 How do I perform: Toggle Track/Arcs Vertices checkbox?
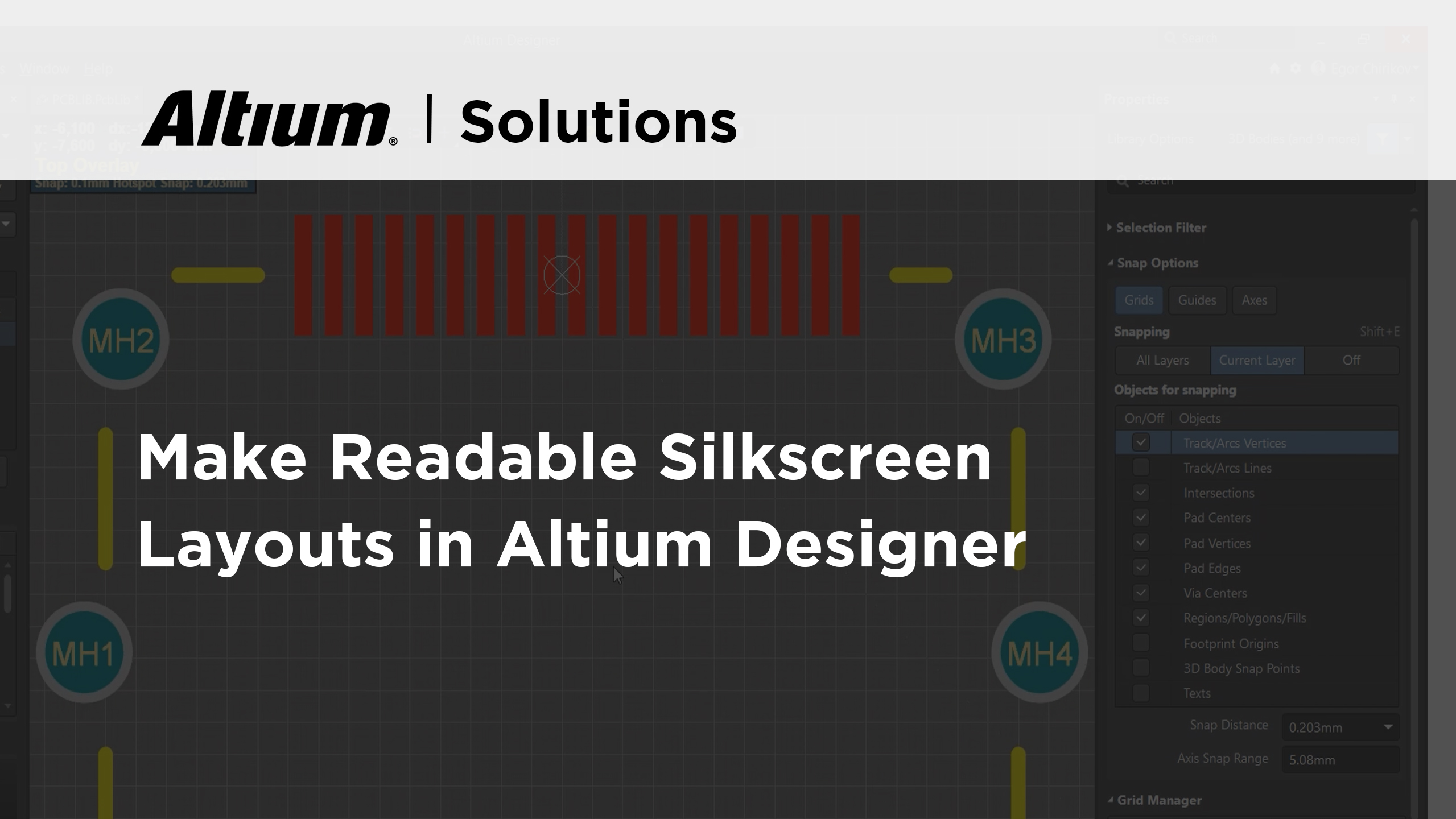[x=1141, y=443]
